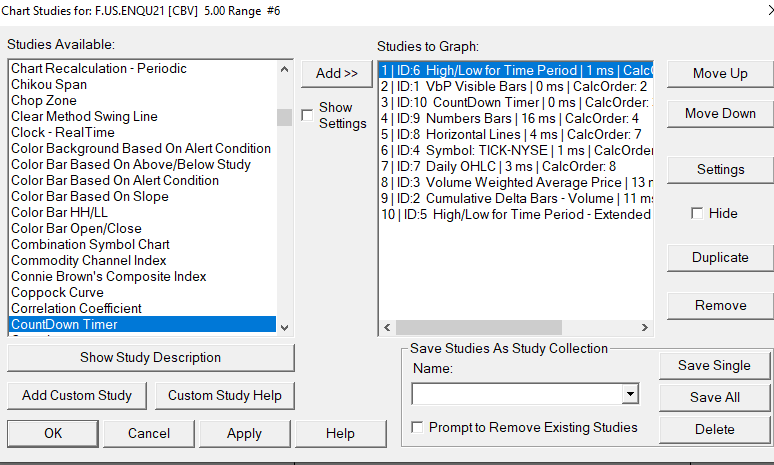Open Settings for the selected study
The height and width of the screenshot is (465, 774).
pyautogui.click(x=719, y=169)
